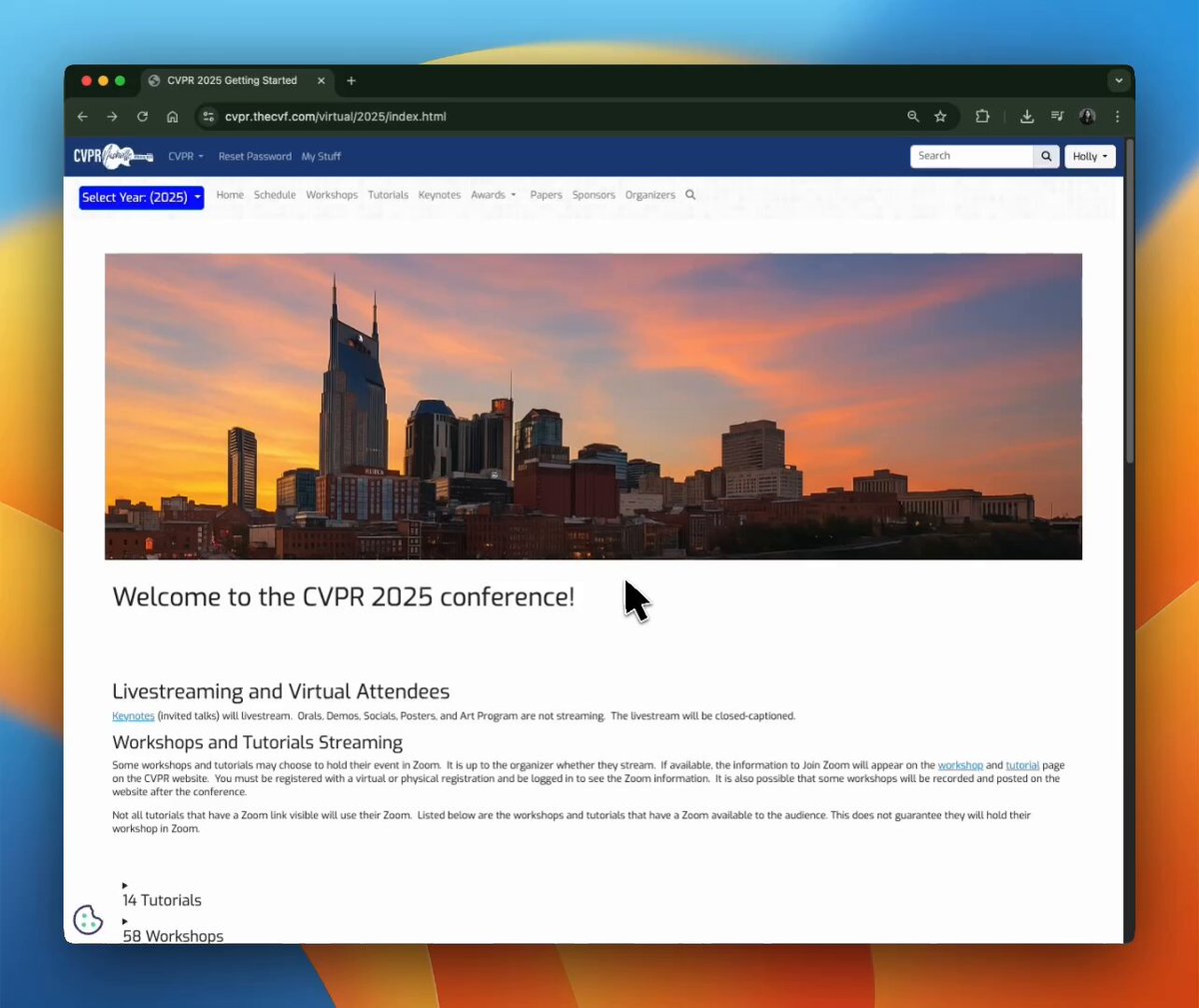Image resolution: width=1199 pixels, height=1008 pixels.
Task: Open the My Stuff link
Action: pos(321,157)
